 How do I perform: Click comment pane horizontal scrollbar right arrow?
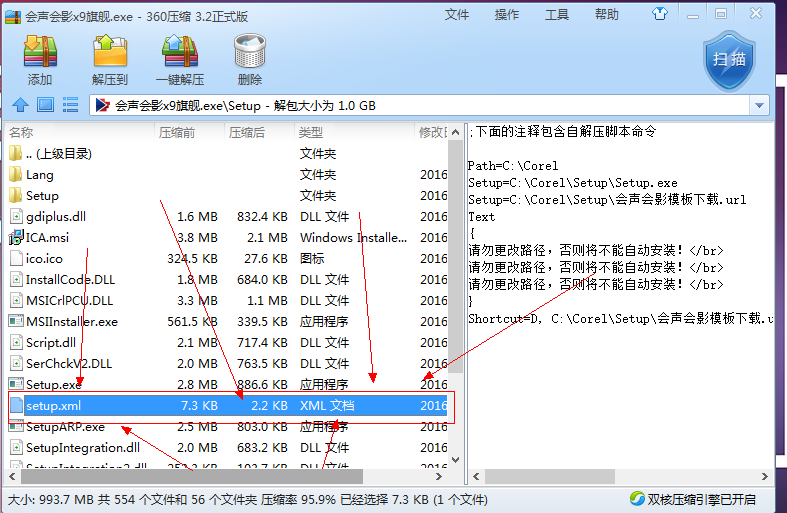coord(765,476)
